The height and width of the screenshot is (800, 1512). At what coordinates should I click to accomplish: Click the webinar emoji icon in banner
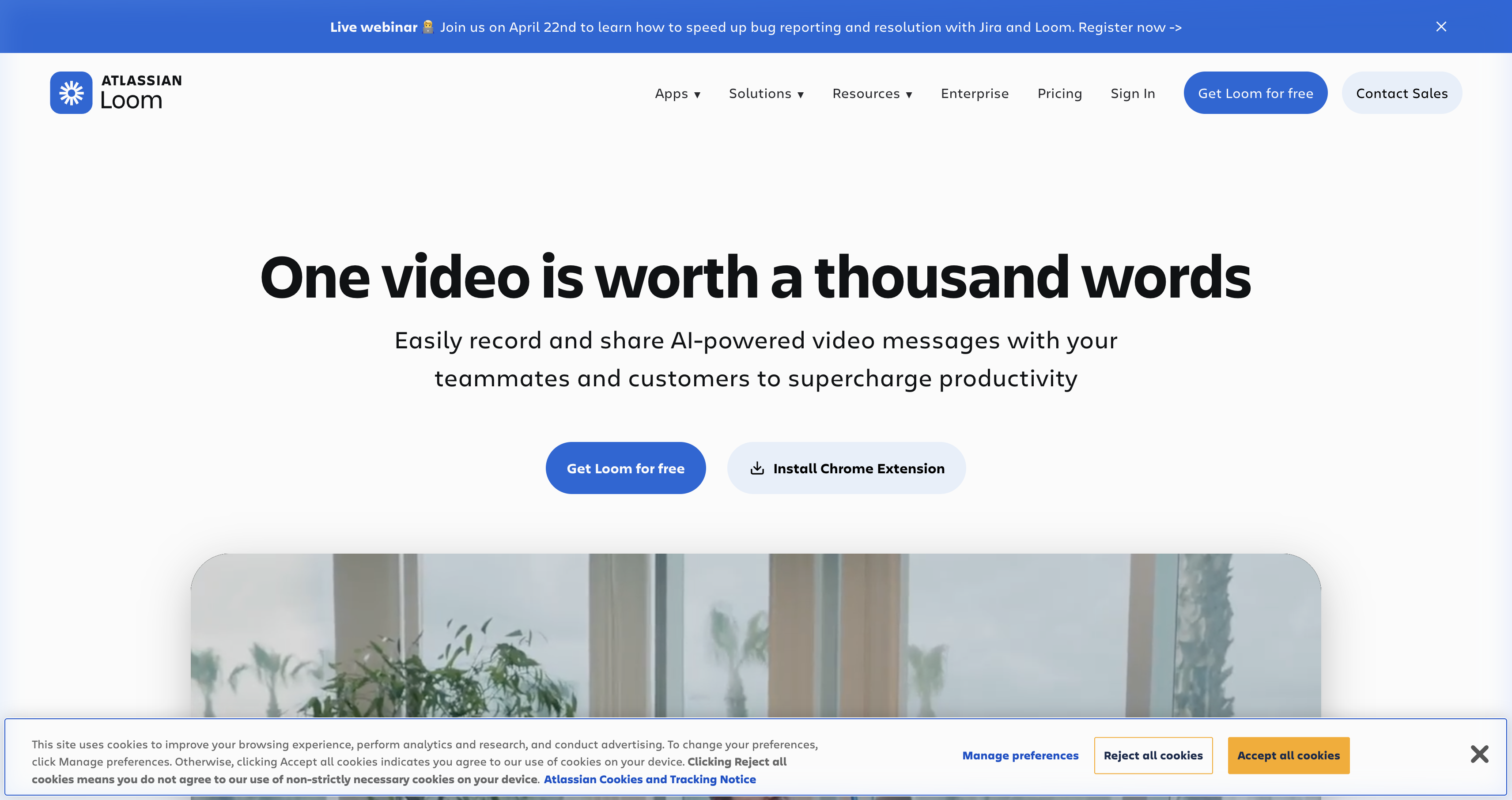[x=428, y=27]
